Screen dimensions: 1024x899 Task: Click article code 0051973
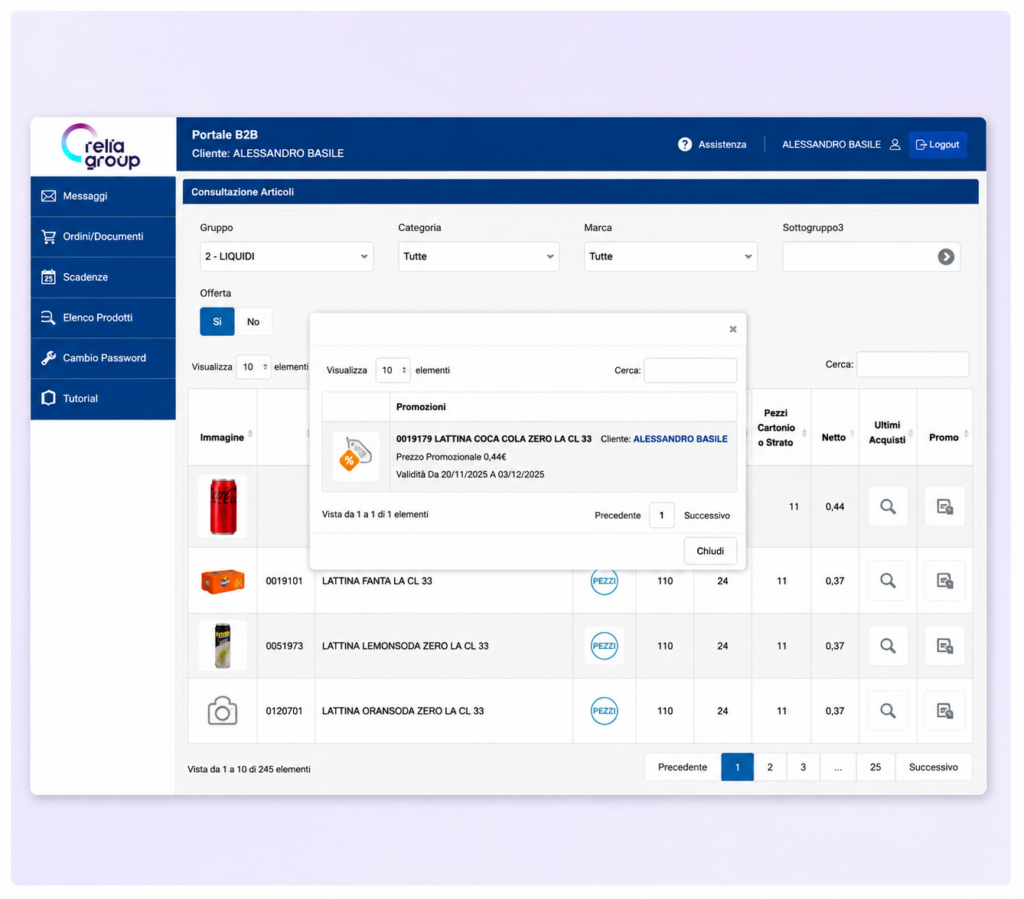(x=284, y=646)
